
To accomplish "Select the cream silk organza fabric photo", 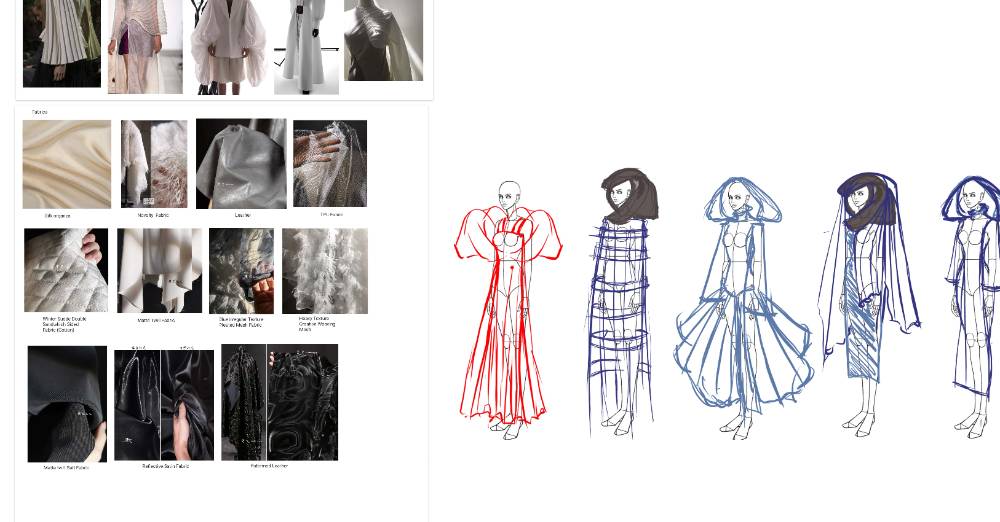I will [x=66, y=164].
